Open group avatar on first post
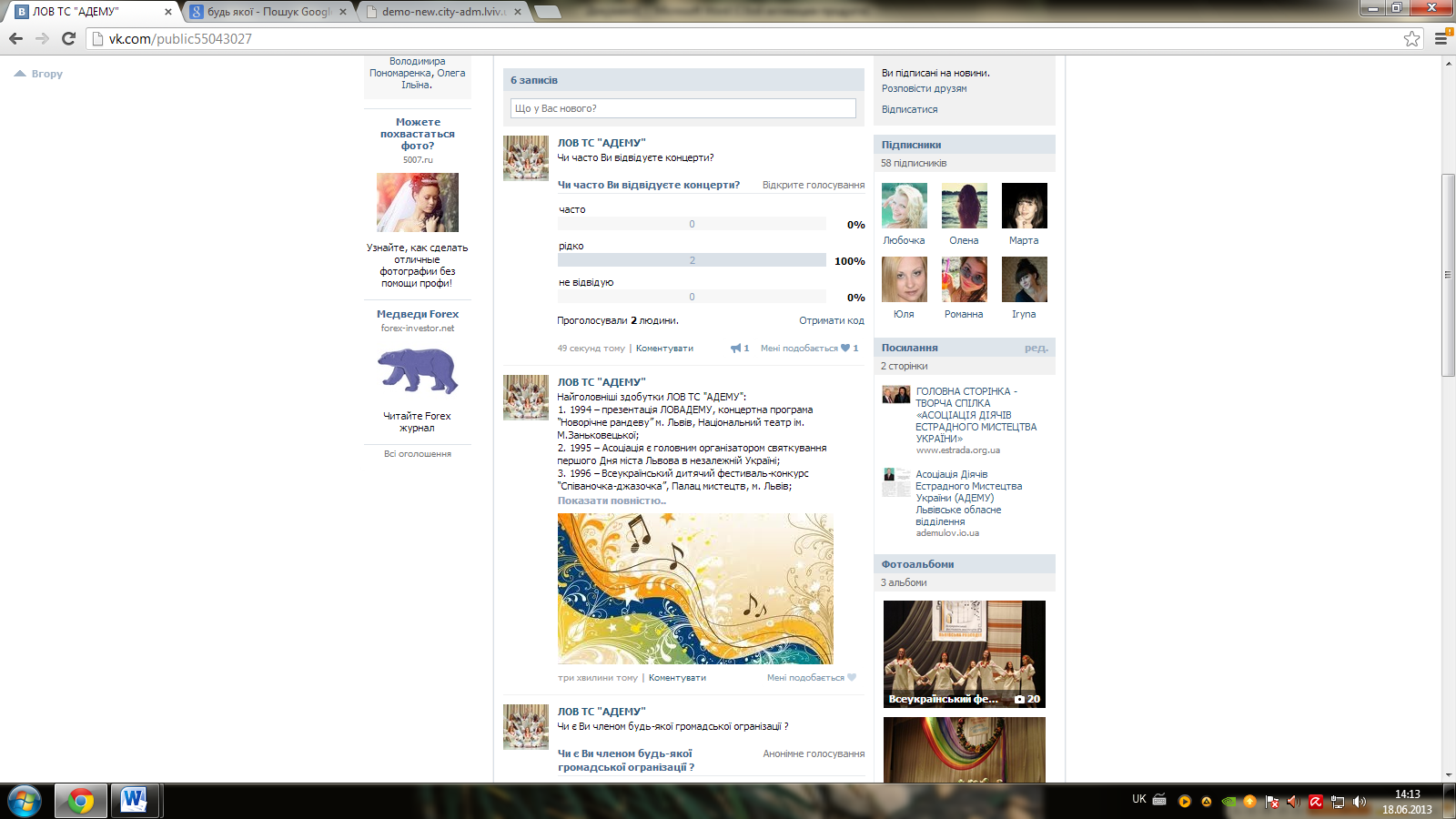Image resolution: width=1456 pixels, height=819 pixels. (526, 158)
